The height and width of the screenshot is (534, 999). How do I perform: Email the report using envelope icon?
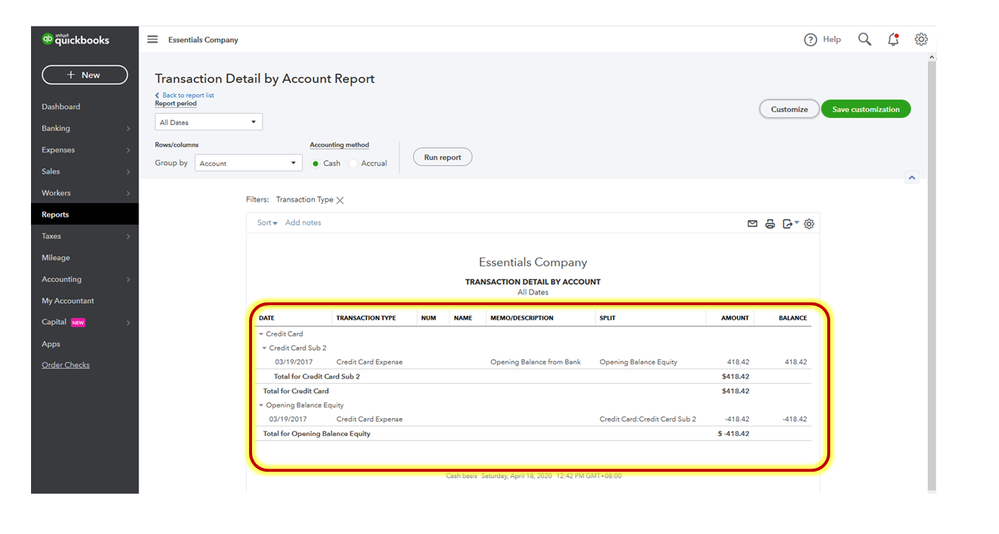pos(752,224)
